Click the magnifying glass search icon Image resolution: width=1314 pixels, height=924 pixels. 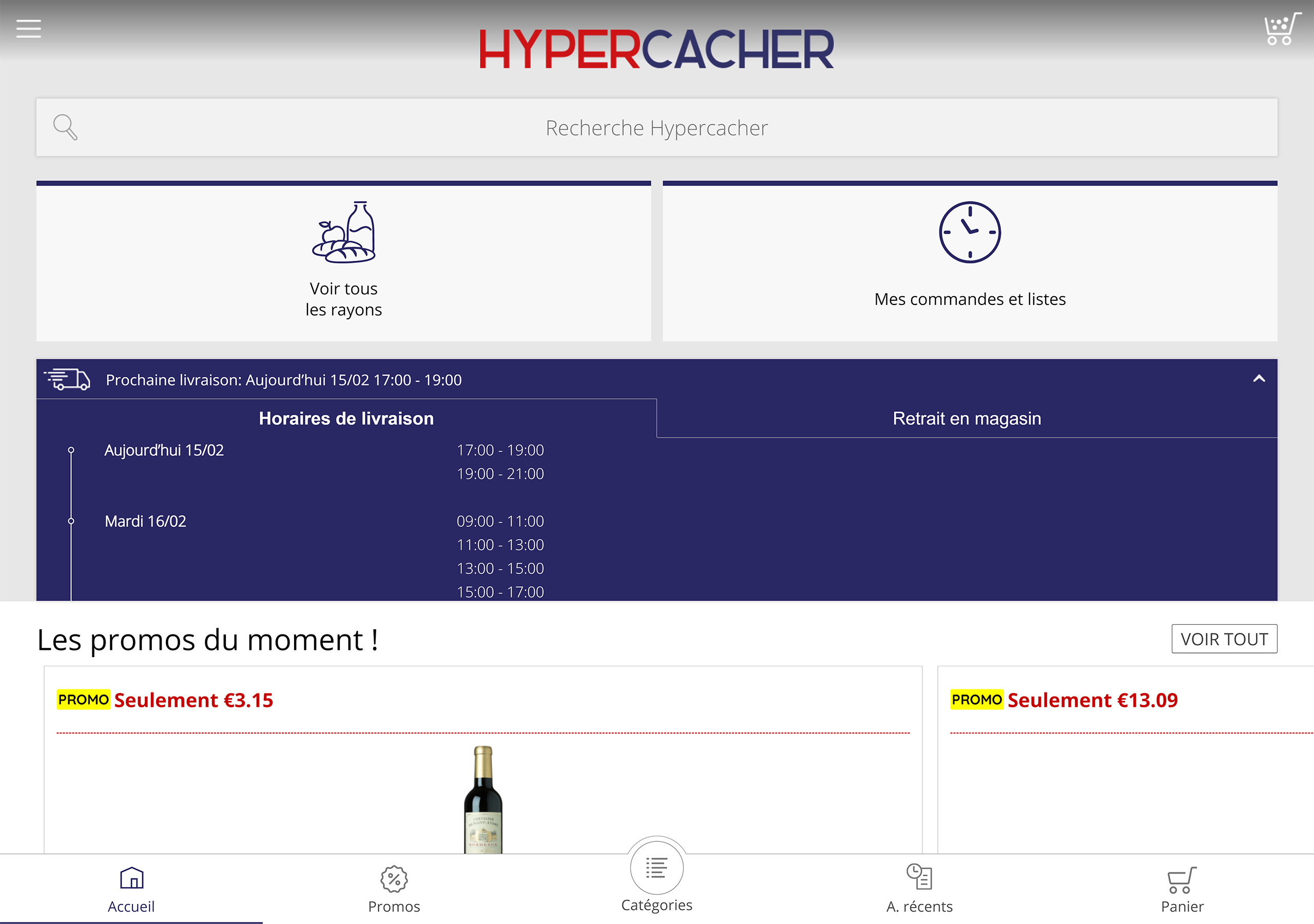(65, 127)
